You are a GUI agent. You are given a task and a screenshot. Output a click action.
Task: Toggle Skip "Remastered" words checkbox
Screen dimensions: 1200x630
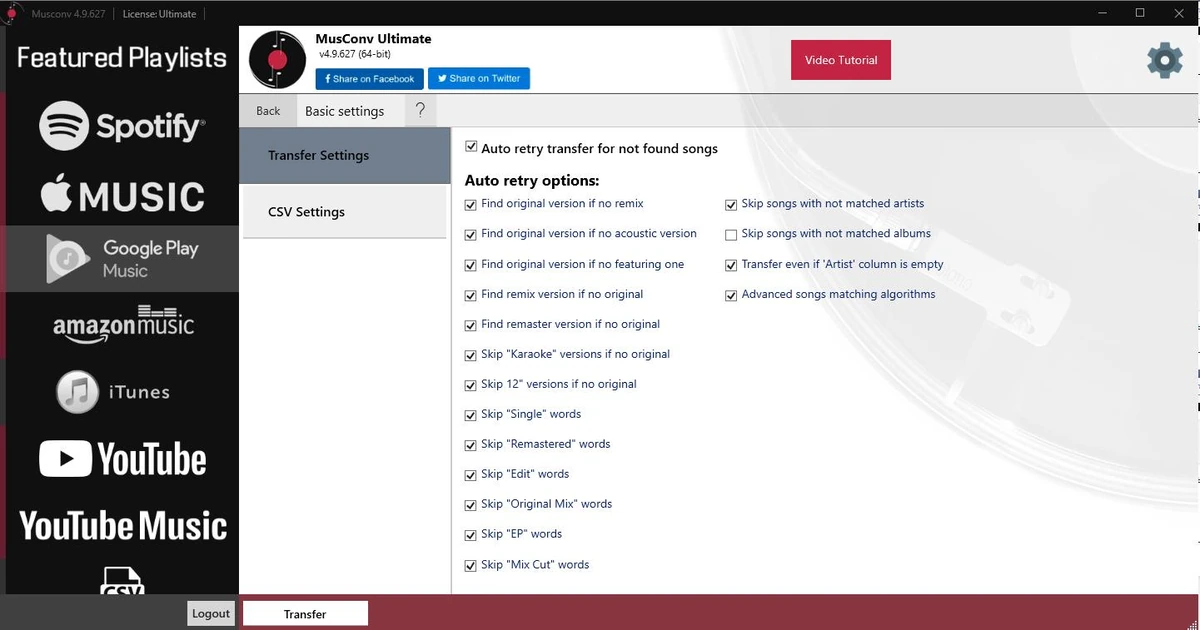[x=471, y=445]
